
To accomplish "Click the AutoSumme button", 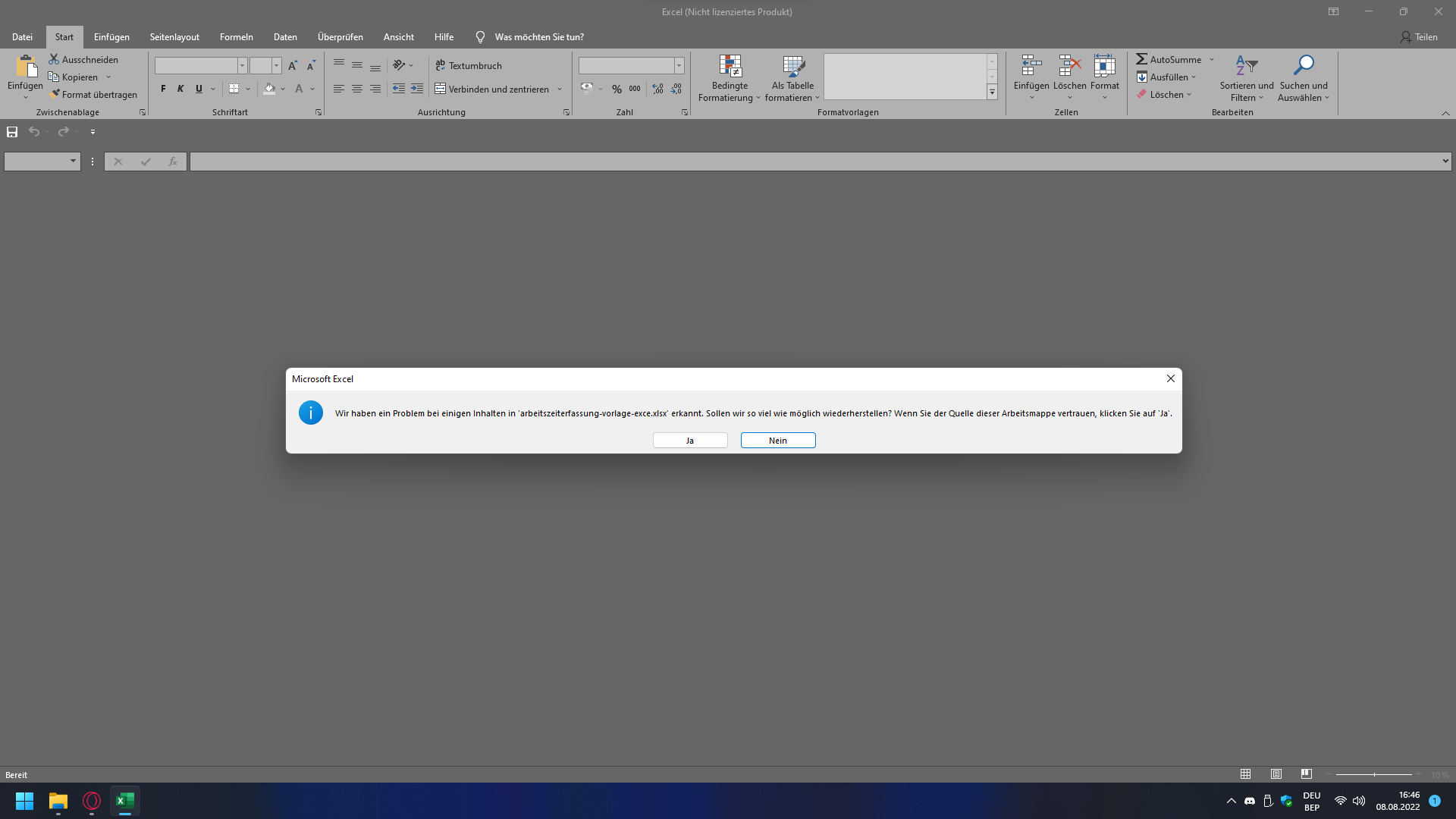I will coord(1169,59).
